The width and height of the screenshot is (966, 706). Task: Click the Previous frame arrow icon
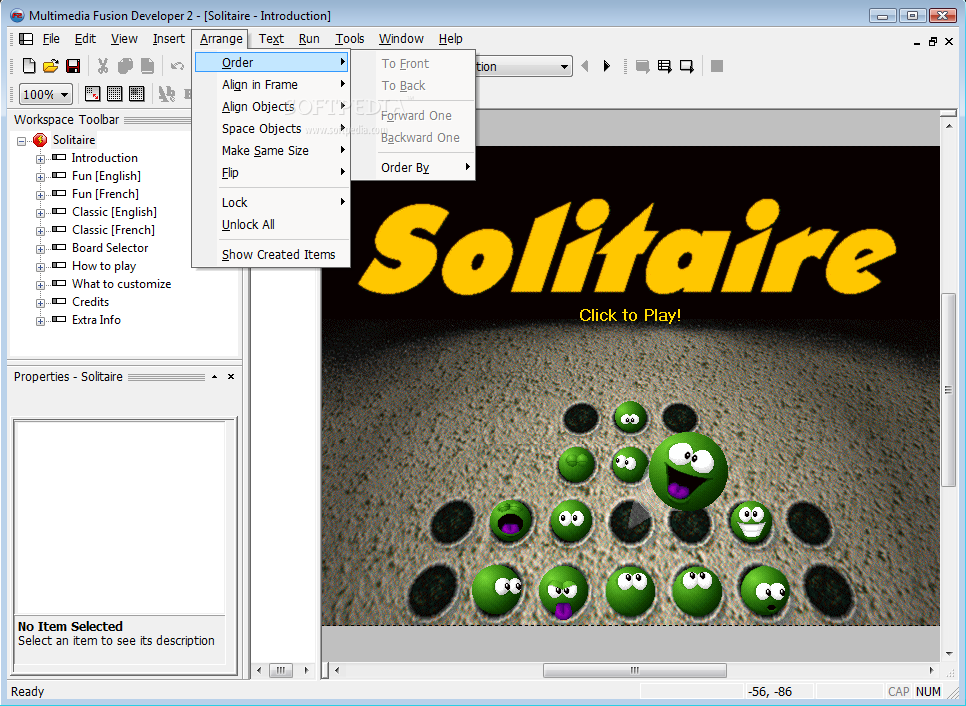[585, 66]
